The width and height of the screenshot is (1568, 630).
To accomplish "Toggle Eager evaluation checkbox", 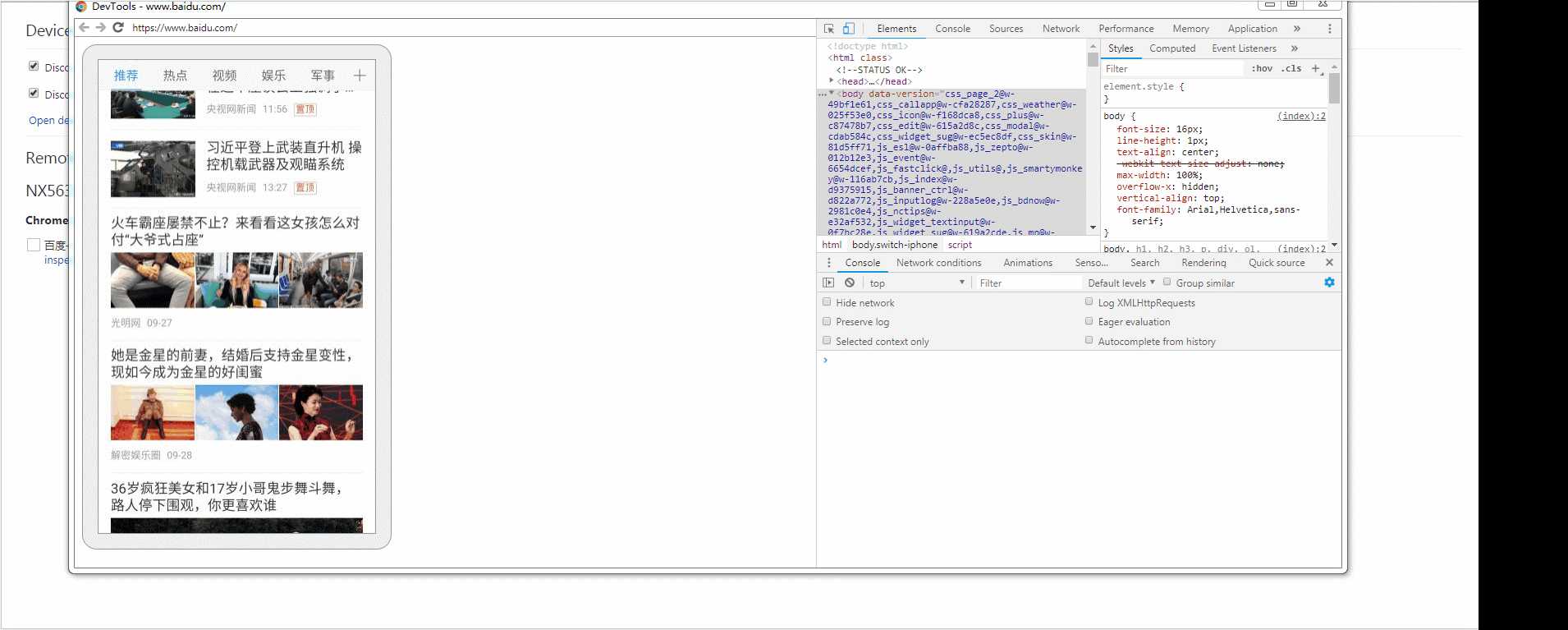I will tap(1089, 321).
